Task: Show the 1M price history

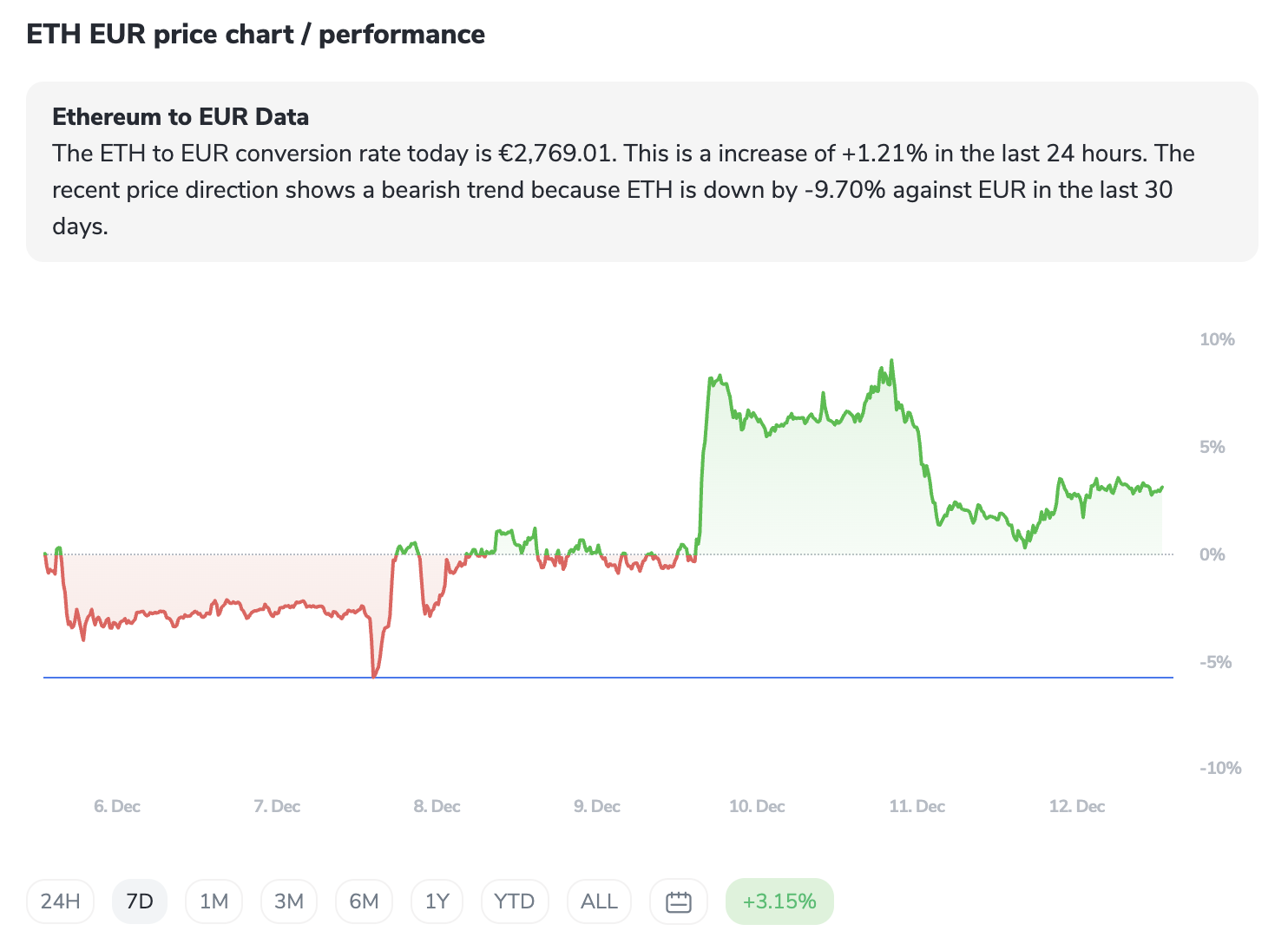Action: (x=214, y=901)
